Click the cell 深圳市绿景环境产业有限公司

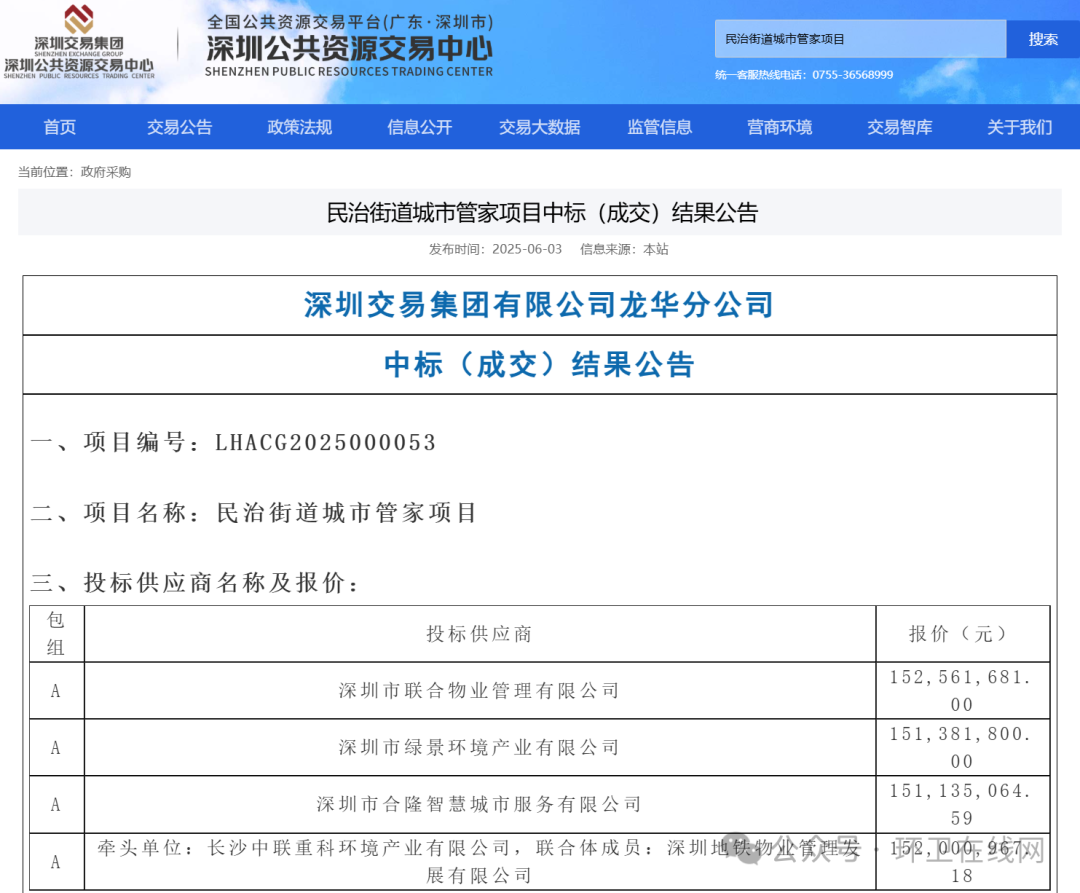point(479,748)
